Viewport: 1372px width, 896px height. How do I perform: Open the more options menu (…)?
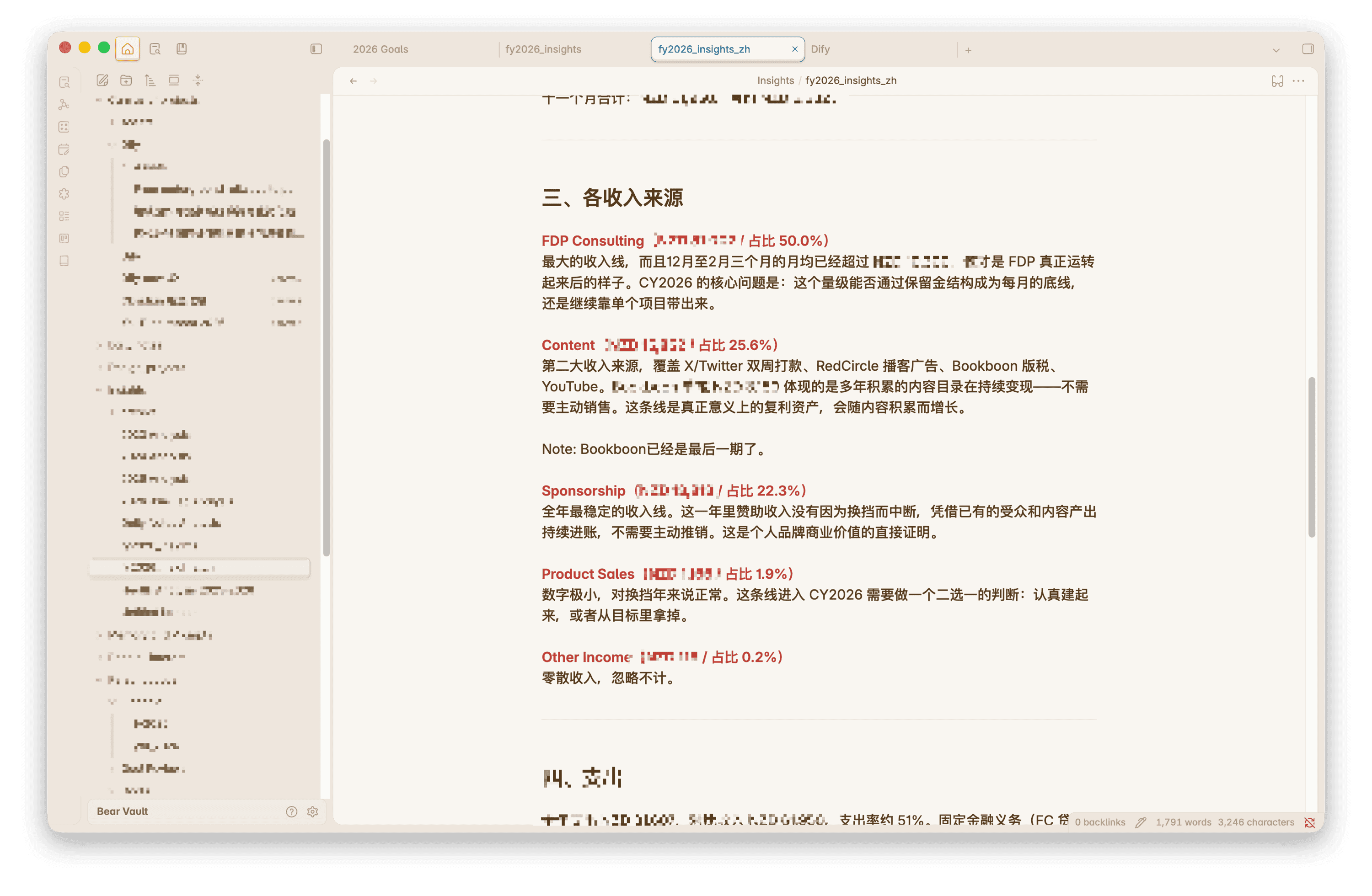(1298, 80)
